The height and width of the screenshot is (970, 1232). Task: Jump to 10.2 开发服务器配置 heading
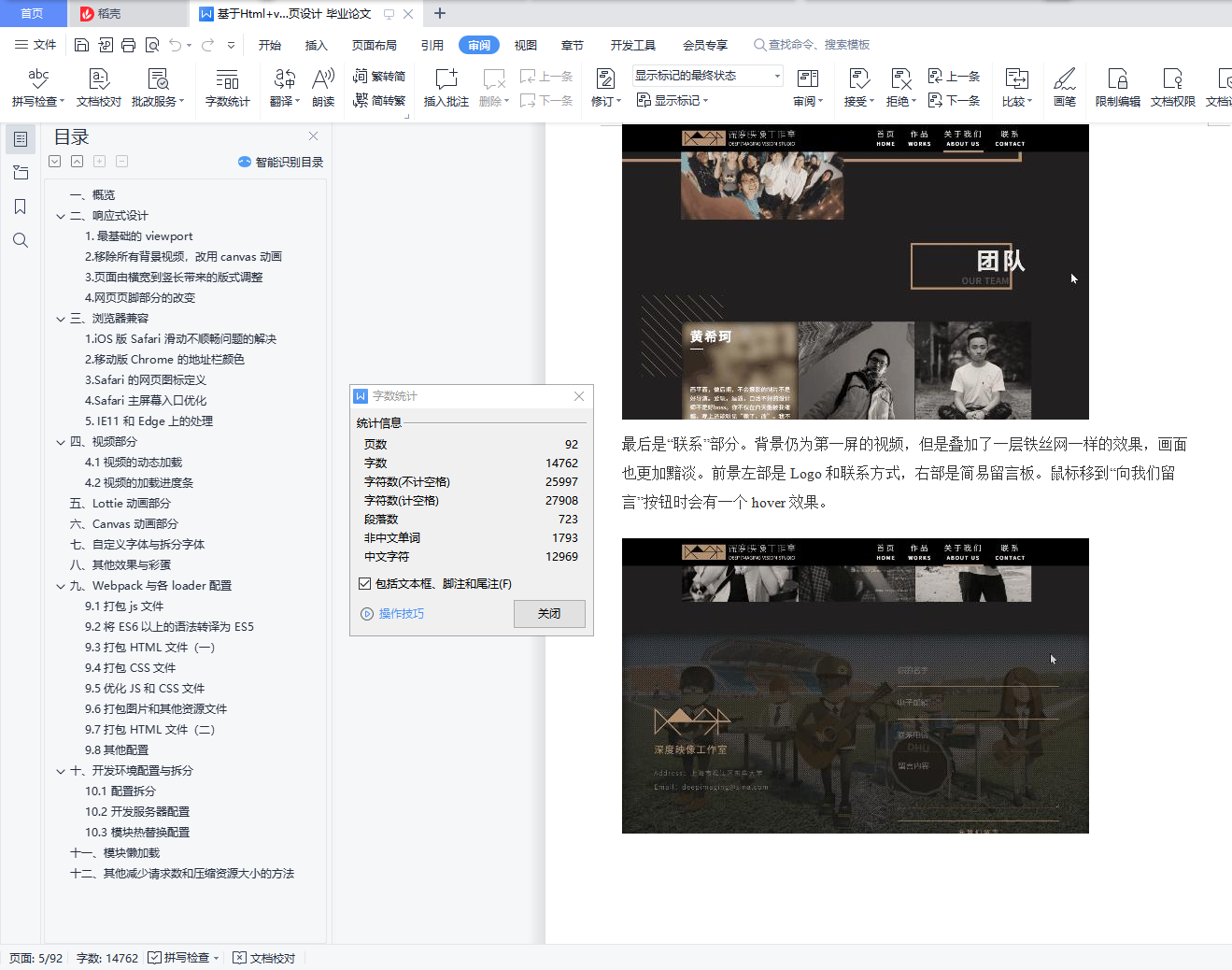pos(137,812)
